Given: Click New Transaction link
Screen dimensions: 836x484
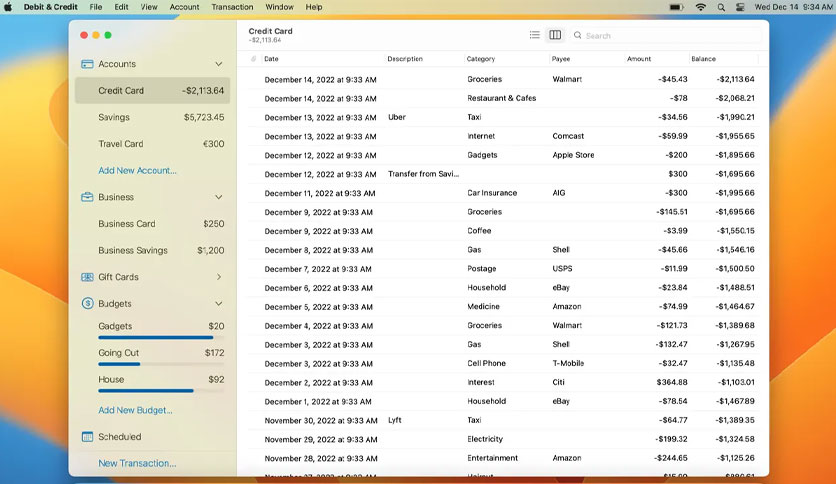Looking at the screenshot, I should tap(137, 463).
